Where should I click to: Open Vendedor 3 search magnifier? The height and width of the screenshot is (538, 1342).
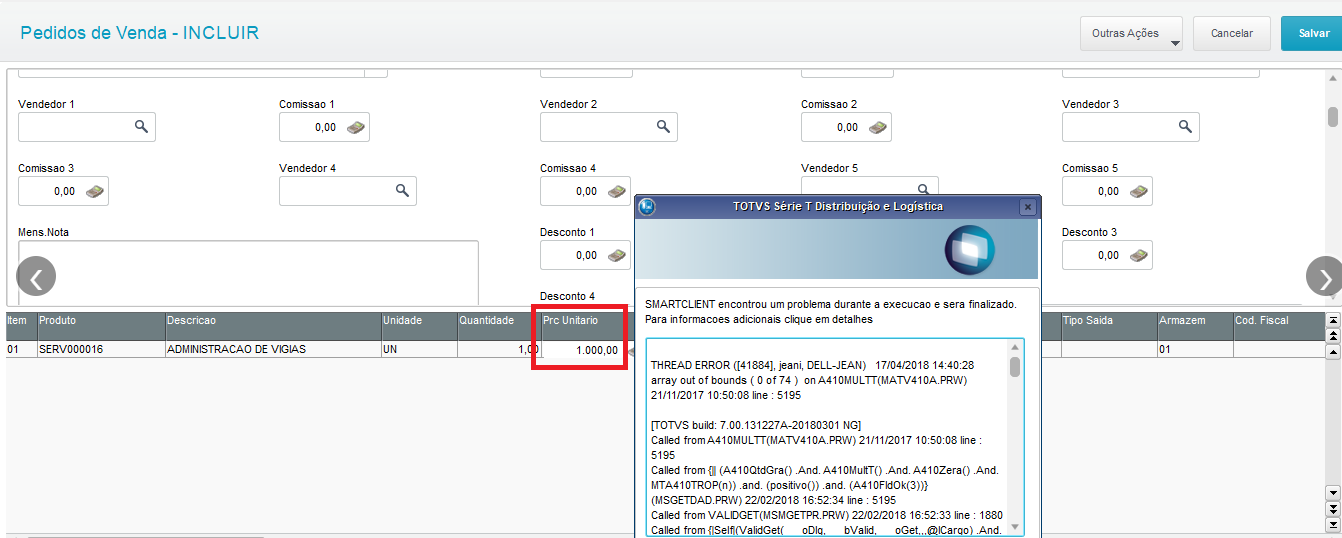pos(1185,127)
